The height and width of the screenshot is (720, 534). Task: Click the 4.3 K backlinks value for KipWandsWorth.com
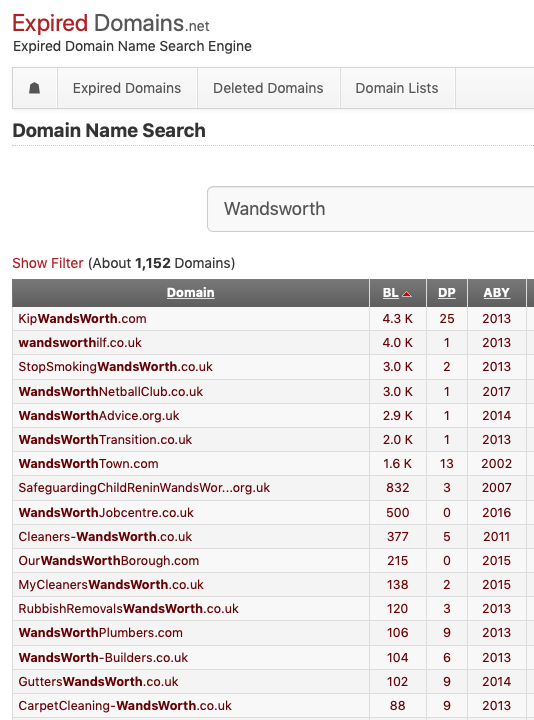click(x=398, y=319)
